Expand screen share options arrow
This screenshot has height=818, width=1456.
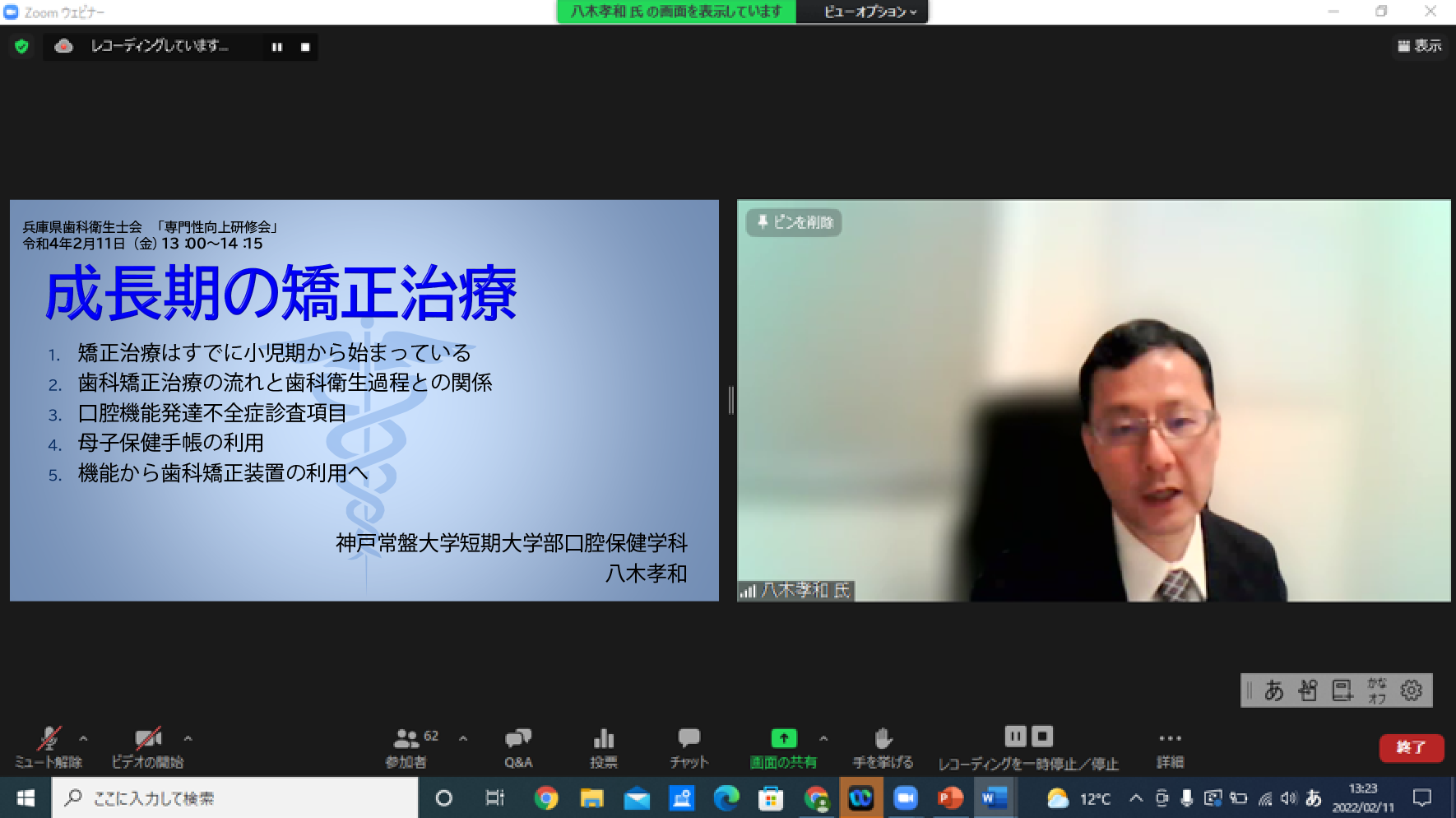823,738
